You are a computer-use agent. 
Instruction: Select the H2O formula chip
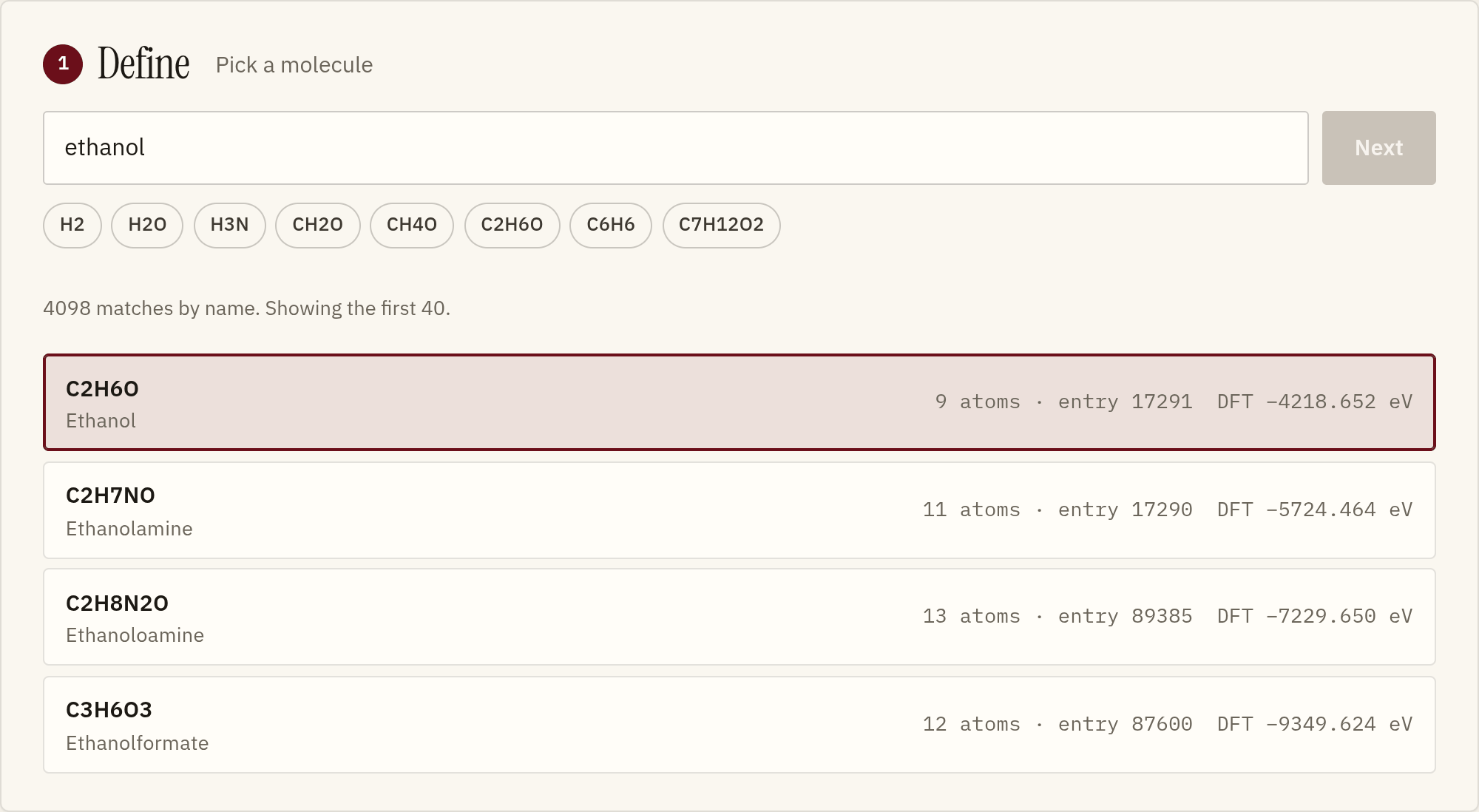147,225
